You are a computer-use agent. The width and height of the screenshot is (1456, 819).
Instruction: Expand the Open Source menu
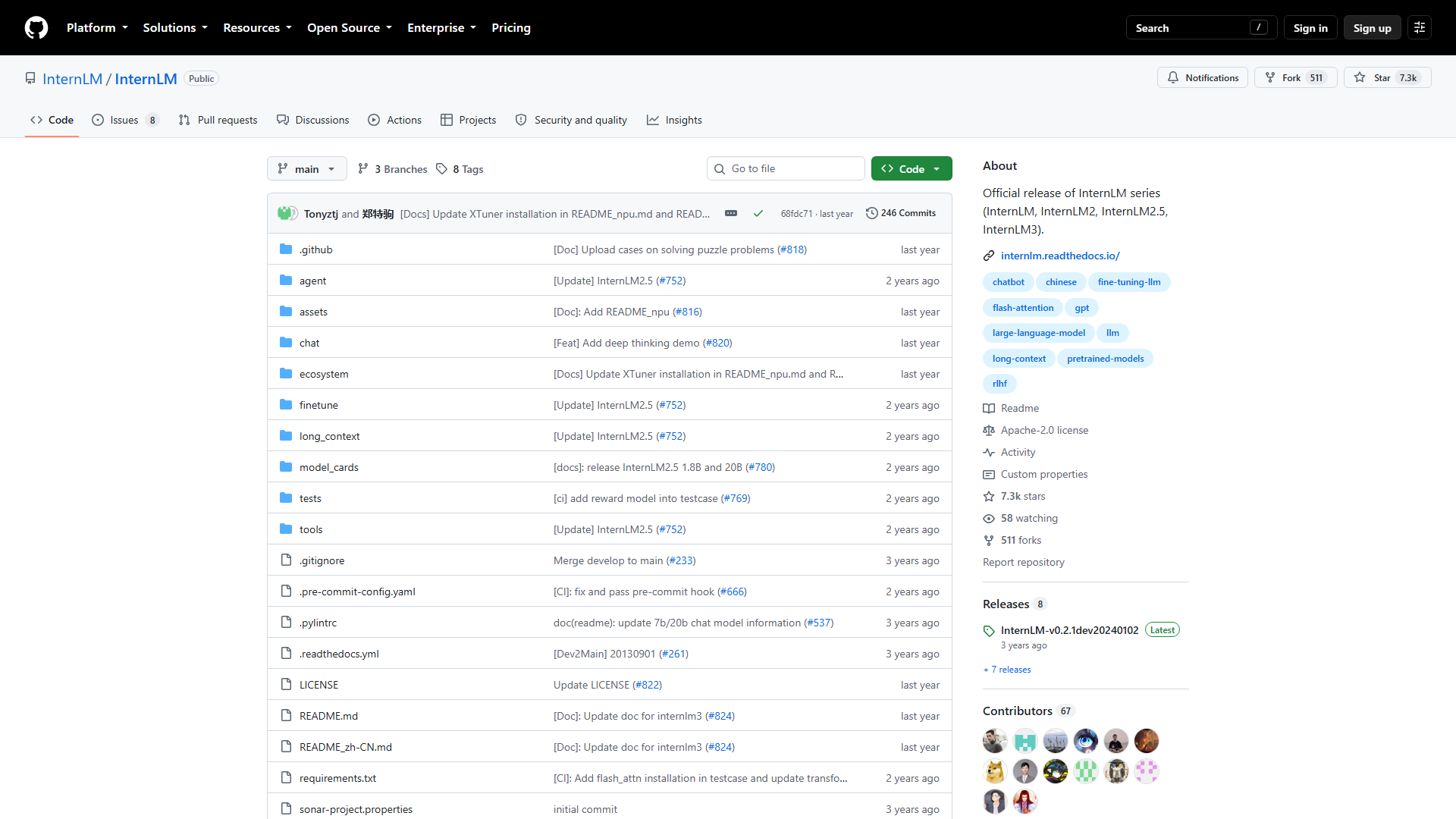(350, 27)
